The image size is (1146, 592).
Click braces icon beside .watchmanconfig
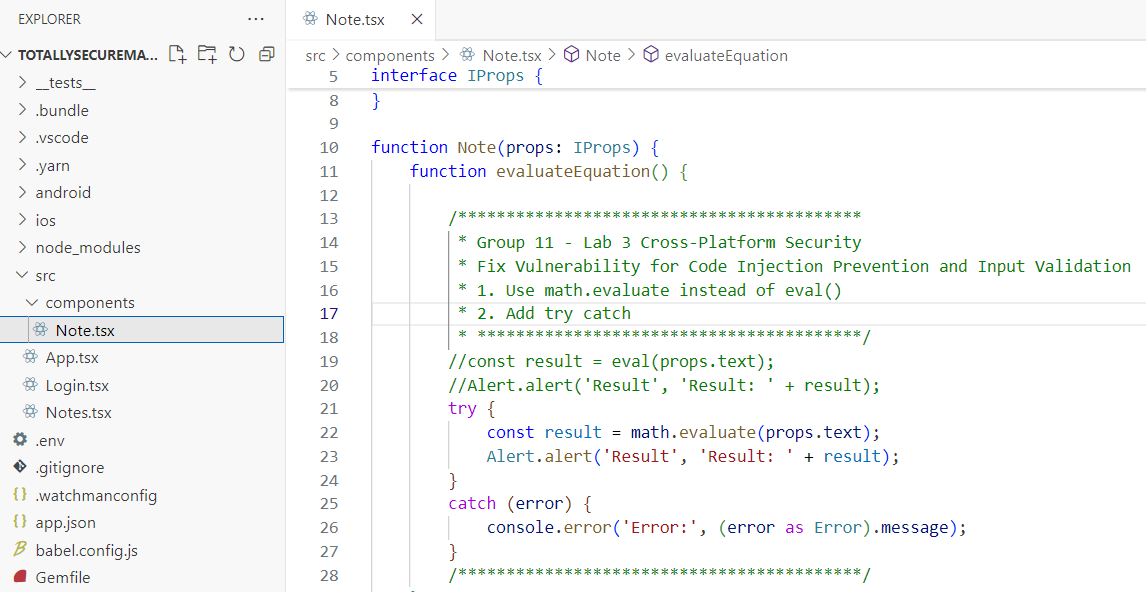point(20,495)
